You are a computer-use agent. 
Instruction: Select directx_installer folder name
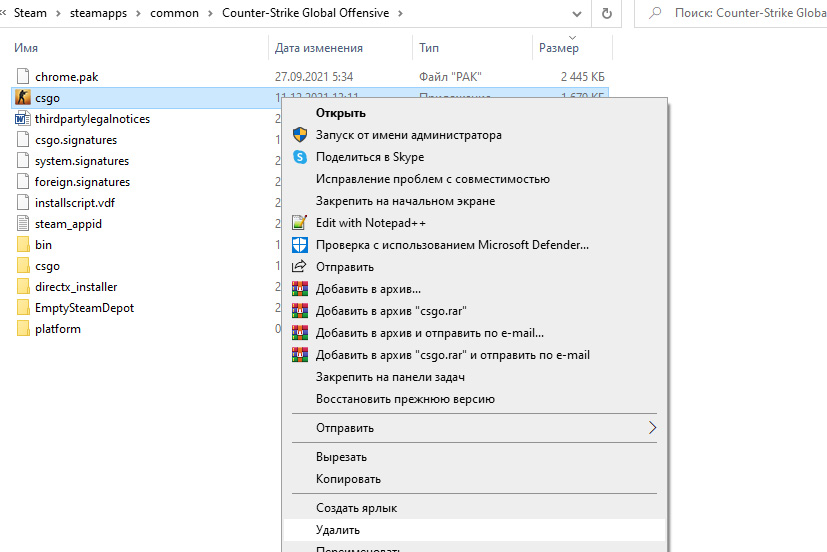coord(76,287)
